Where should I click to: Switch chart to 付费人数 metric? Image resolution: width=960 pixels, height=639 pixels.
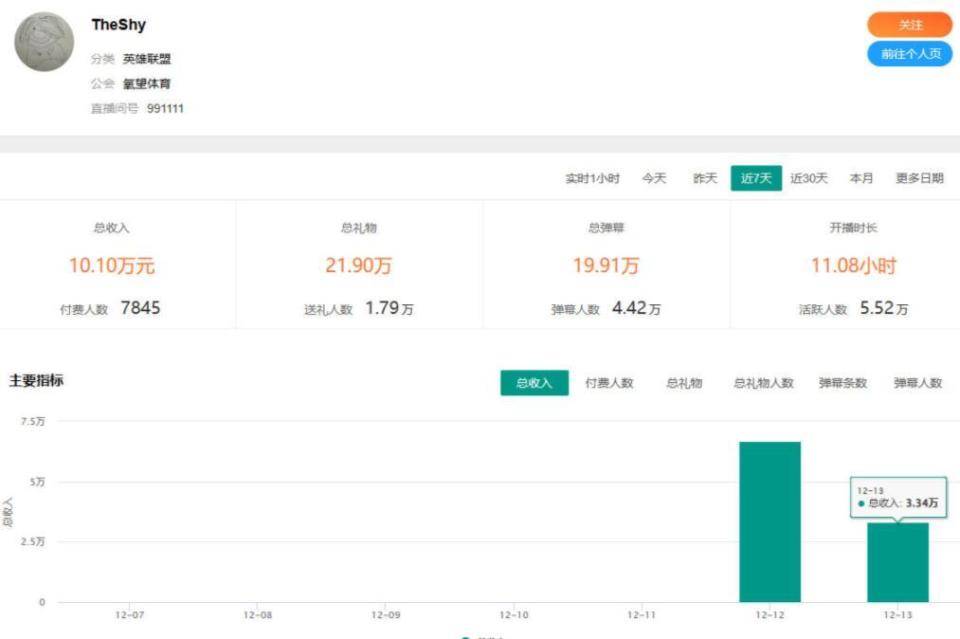tap(609, 383)
